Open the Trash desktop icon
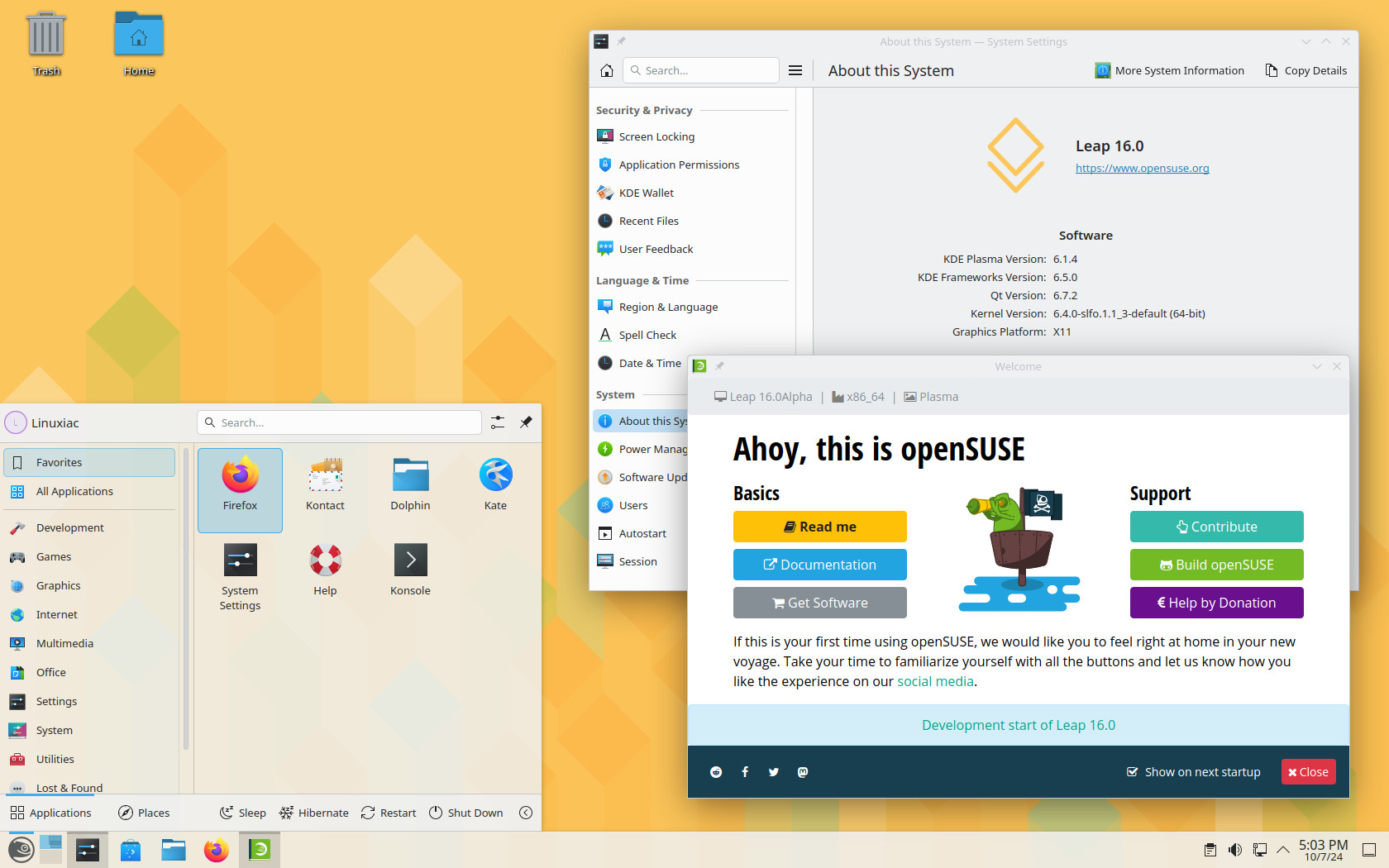1389x868 pixels. click(x=46, y=44)
